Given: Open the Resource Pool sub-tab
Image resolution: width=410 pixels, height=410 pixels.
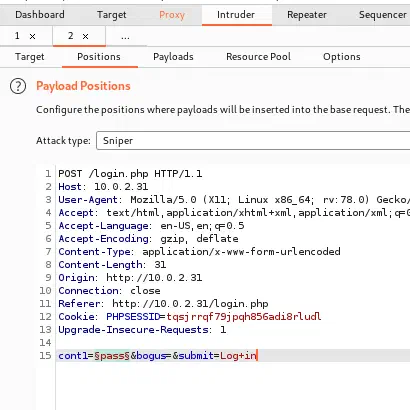Looking at the screenshot, I should point(258,57).
